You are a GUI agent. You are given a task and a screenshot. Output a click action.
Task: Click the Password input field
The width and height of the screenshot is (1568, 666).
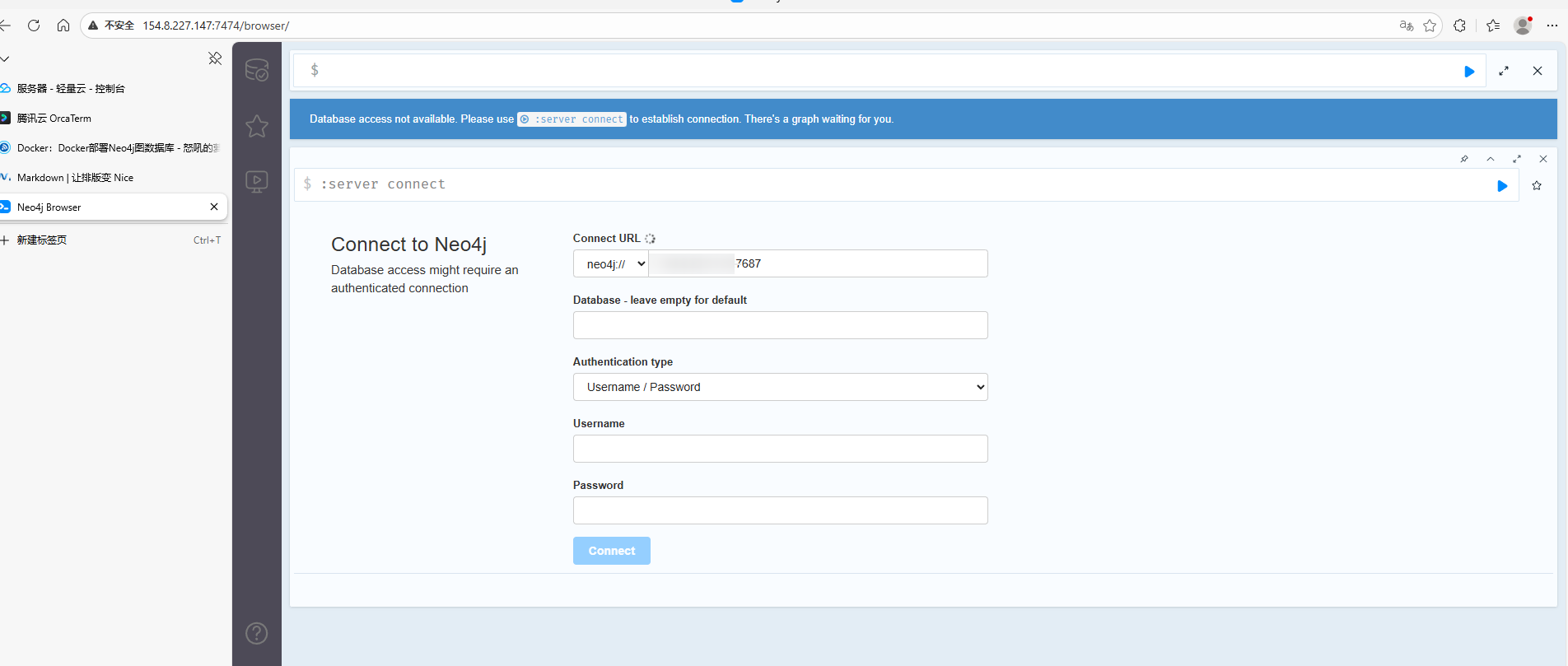(x=781, y=510)
